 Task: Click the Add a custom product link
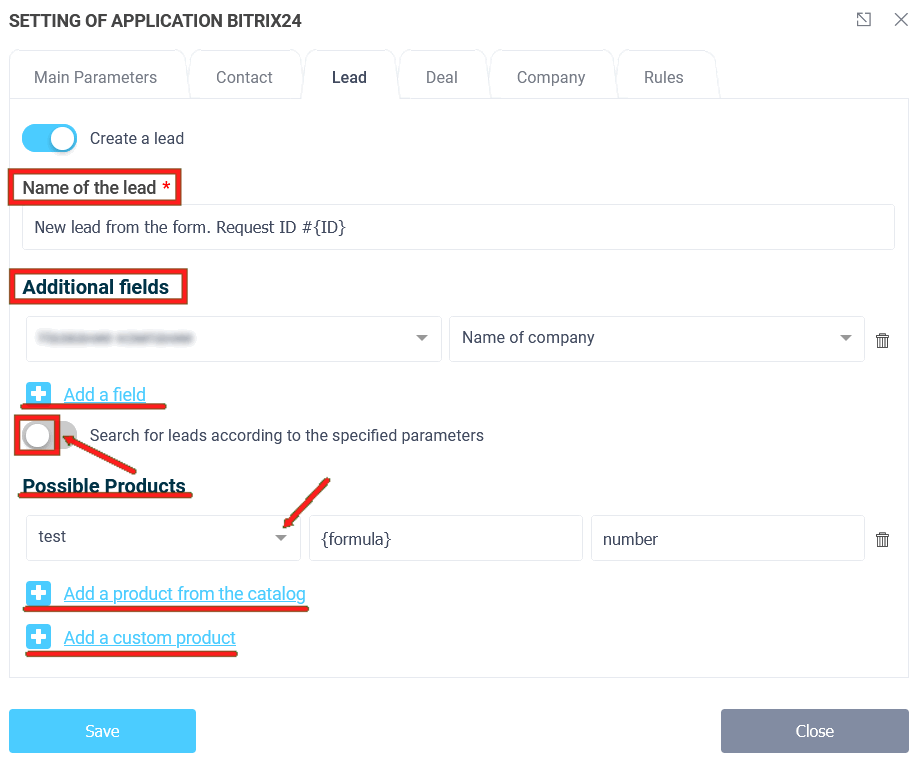148,637
